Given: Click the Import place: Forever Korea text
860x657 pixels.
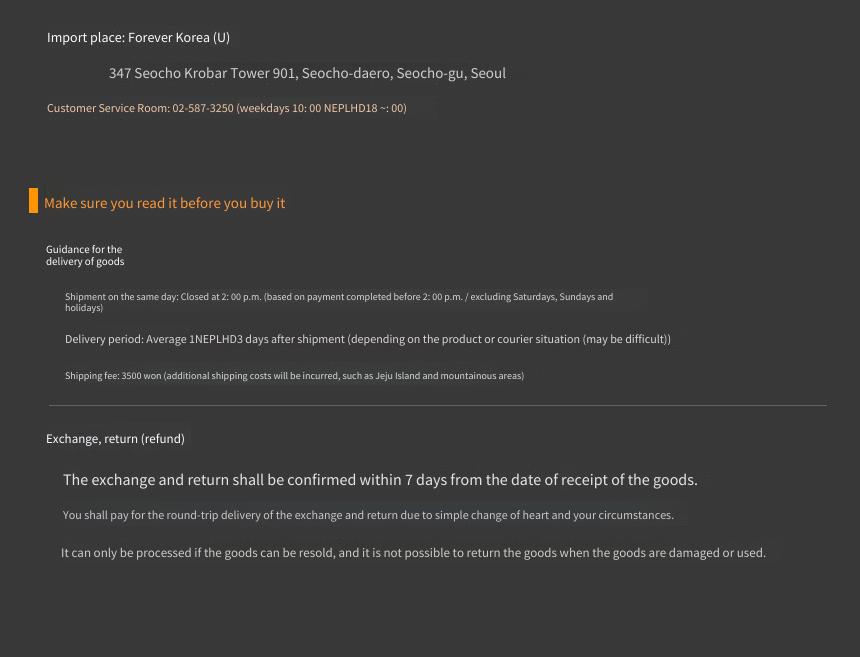Looking at the screenshot, I should [x=138, y=37].
